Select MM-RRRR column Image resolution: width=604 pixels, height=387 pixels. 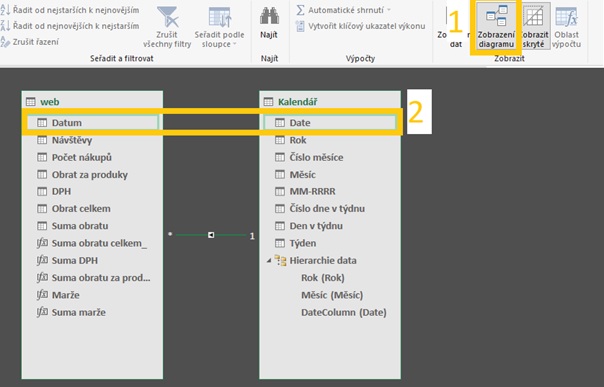[x=330, y=191]
